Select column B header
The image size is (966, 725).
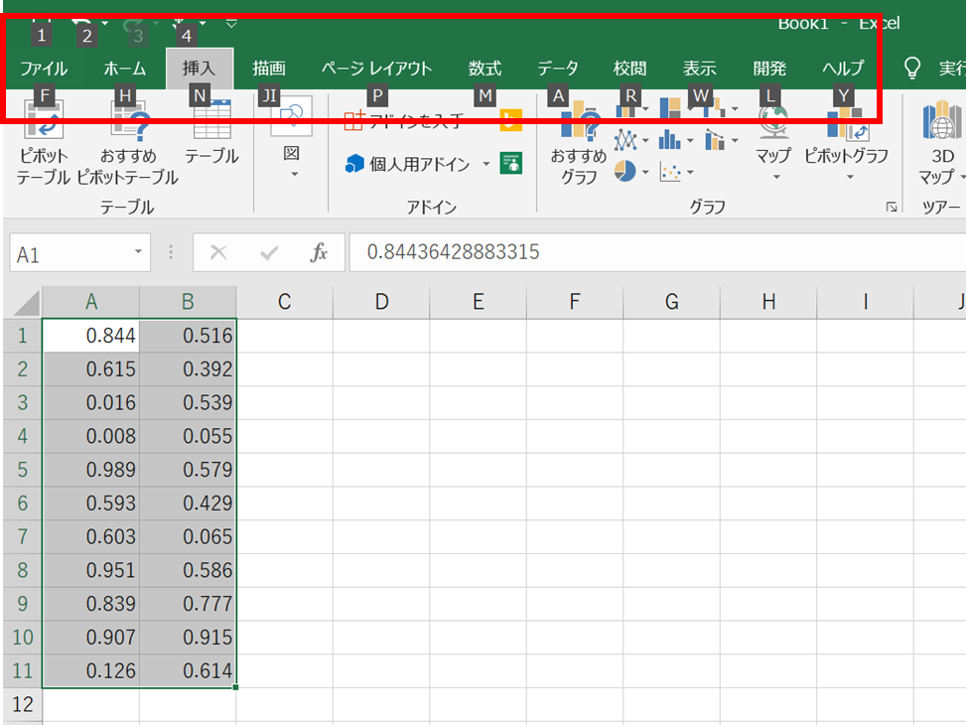pos(188,302)
